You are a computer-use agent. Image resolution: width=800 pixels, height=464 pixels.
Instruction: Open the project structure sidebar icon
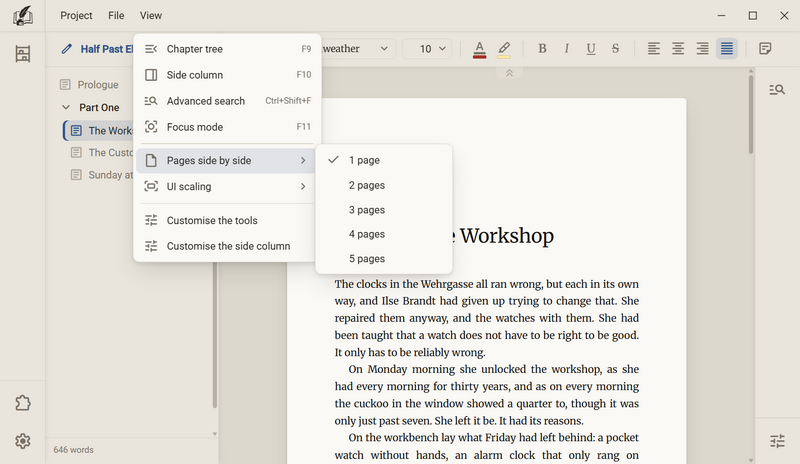coord(22,54)
